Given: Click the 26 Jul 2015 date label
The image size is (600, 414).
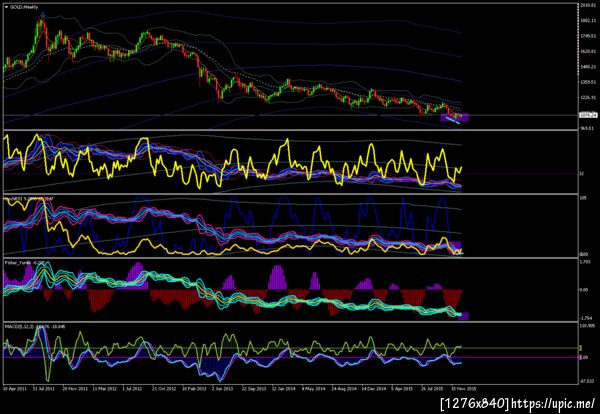Looking at the screenshot, I should (433, 388).
